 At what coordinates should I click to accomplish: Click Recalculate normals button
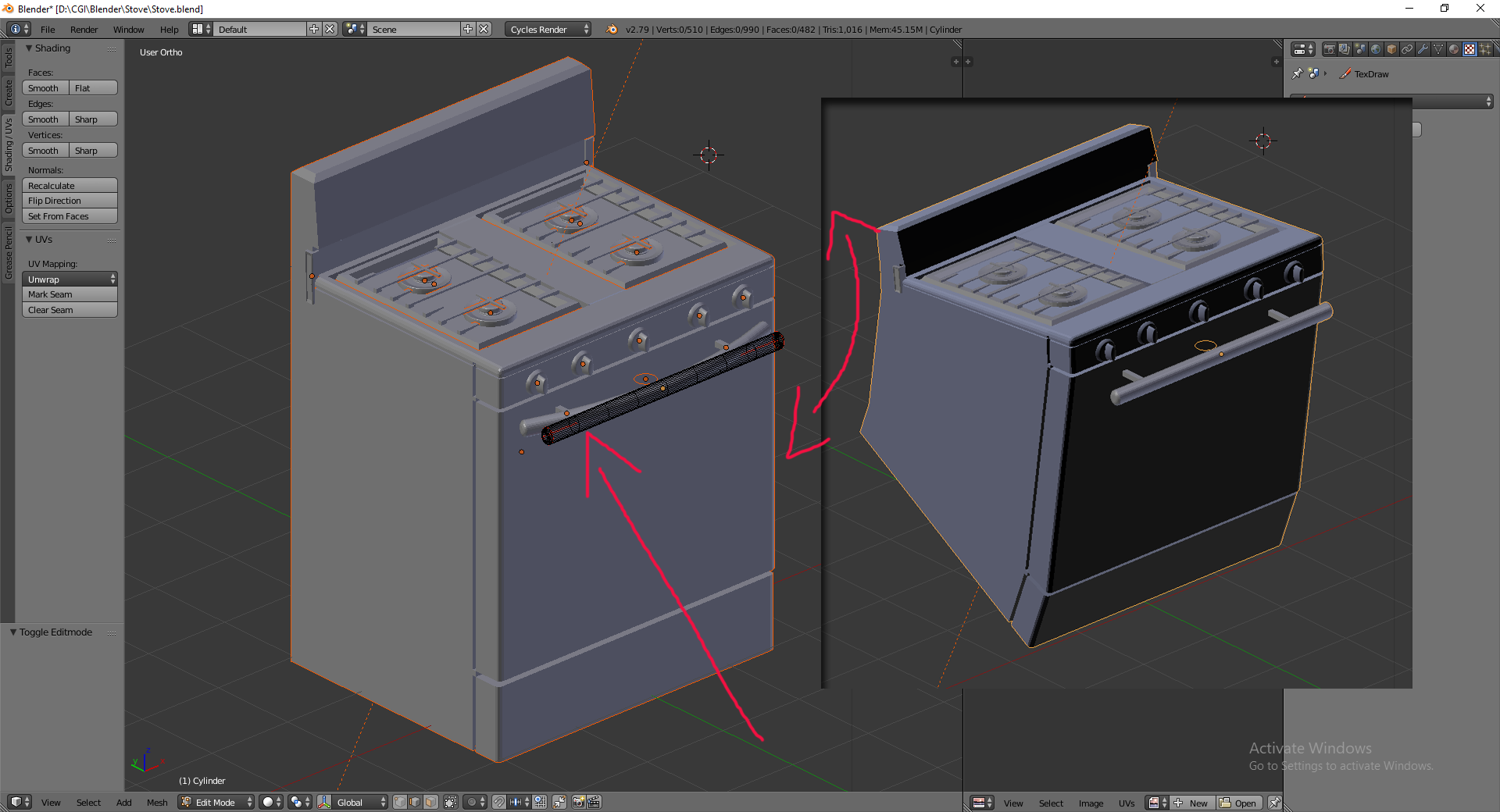(70, 185)
